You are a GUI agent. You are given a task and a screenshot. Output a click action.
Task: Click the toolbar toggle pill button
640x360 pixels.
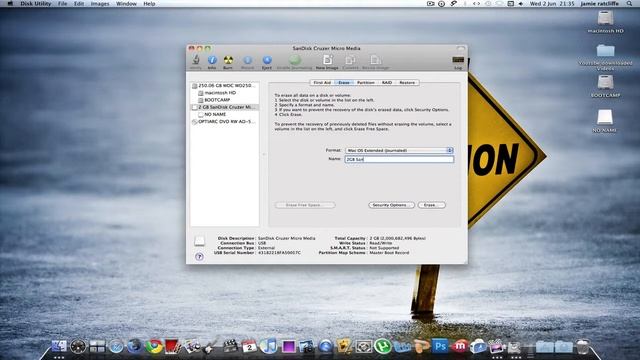(x=460, y=49)
